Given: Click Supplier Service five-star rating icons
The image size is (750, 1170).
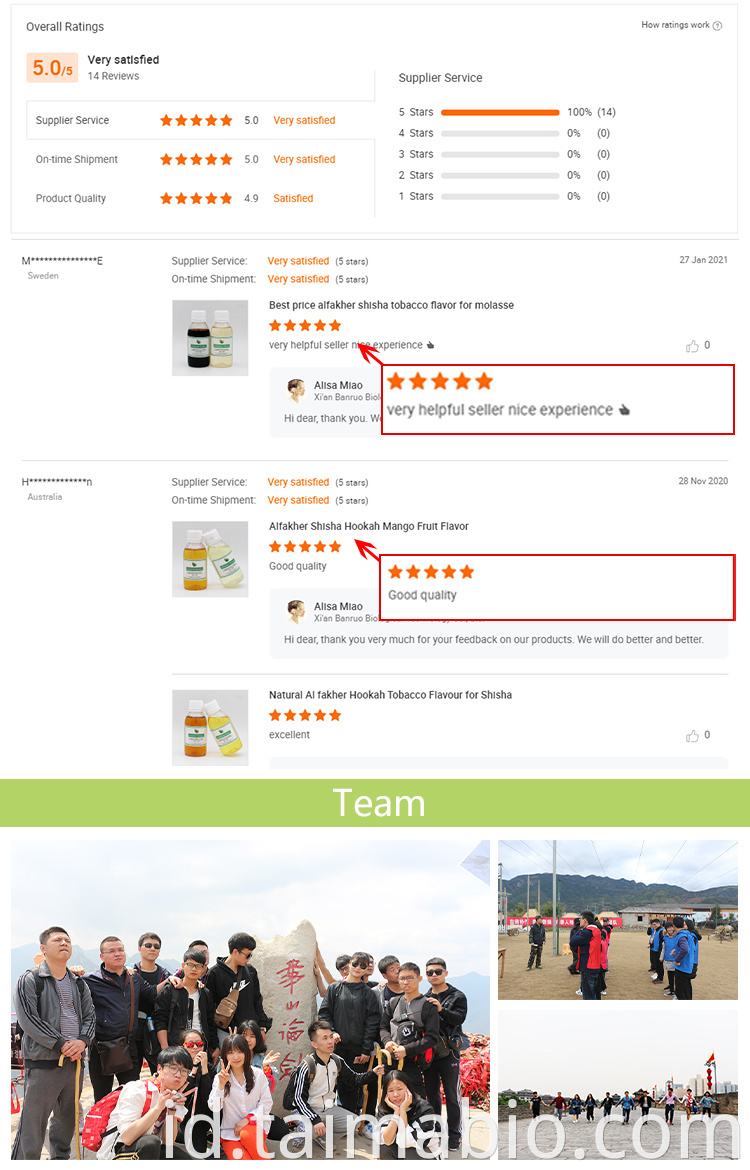Looking at the screenshot, I should pos(196,120).
